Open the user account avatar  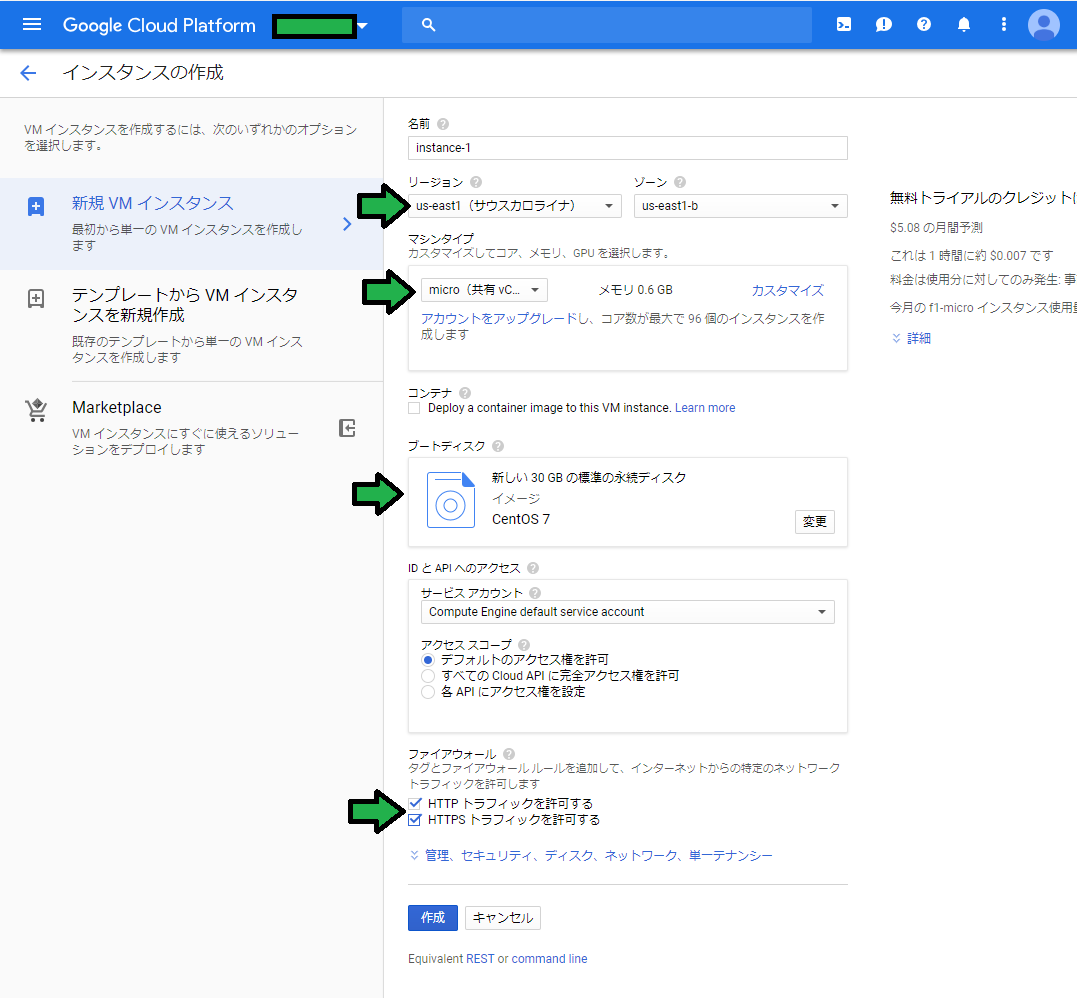[x=1043, y=25]
